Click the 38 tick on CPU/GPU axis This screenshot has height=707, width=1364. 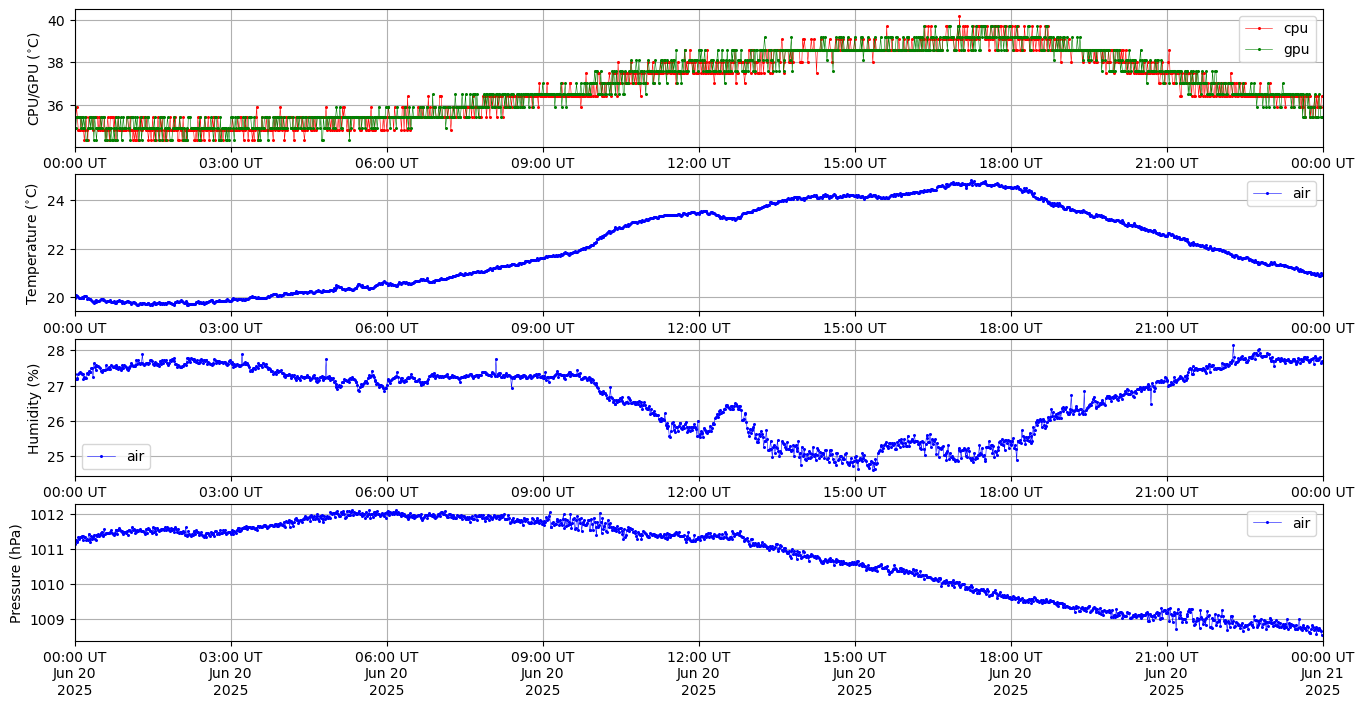(x=56, y=63)
